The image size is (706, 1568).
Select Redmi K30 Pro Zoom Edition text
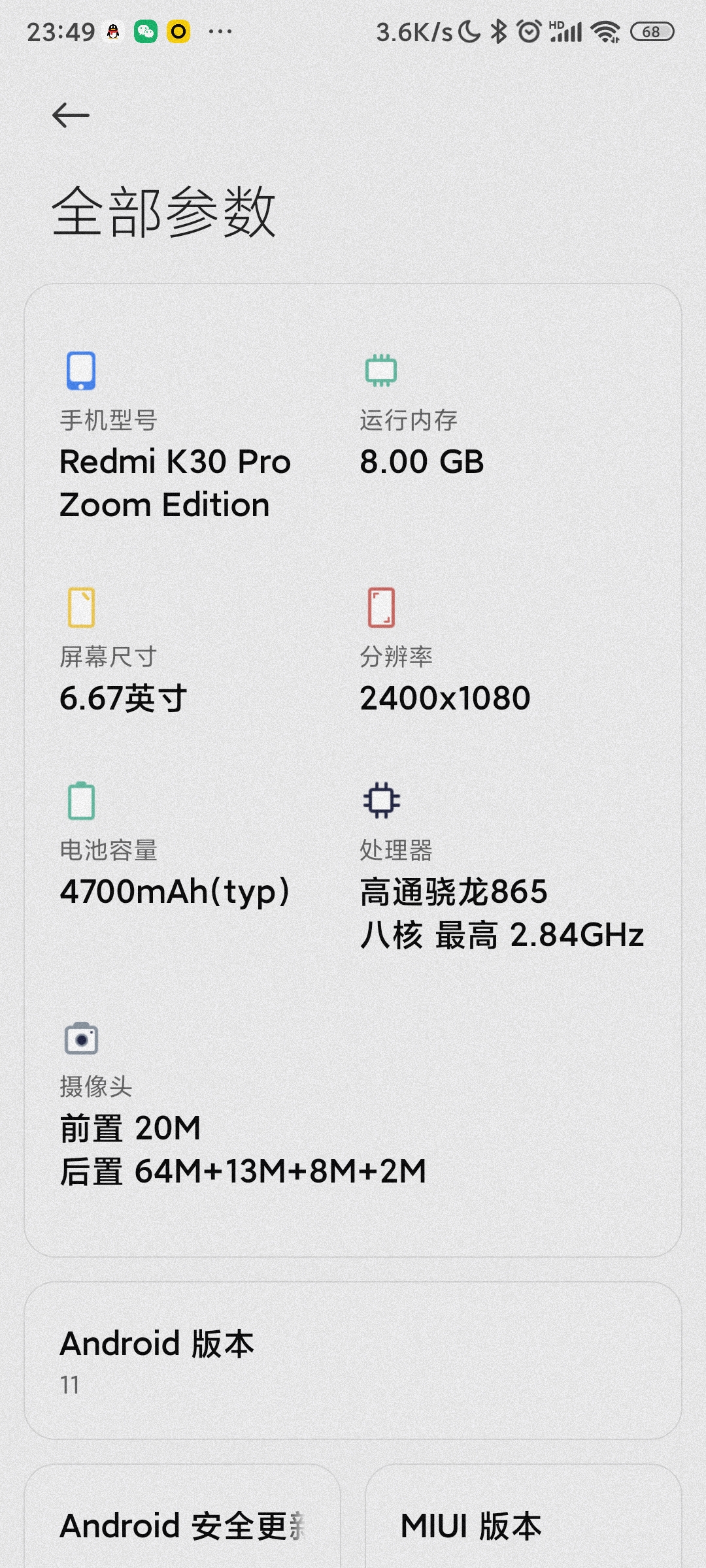[175, 483]
